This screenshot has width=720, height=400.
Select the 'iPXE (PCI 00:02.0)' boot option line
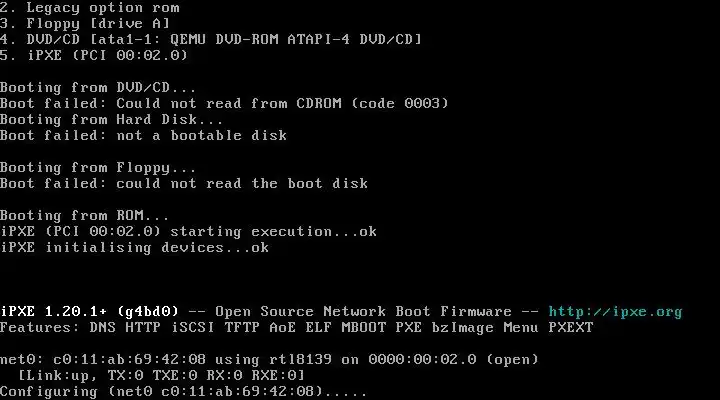point(94,55)
